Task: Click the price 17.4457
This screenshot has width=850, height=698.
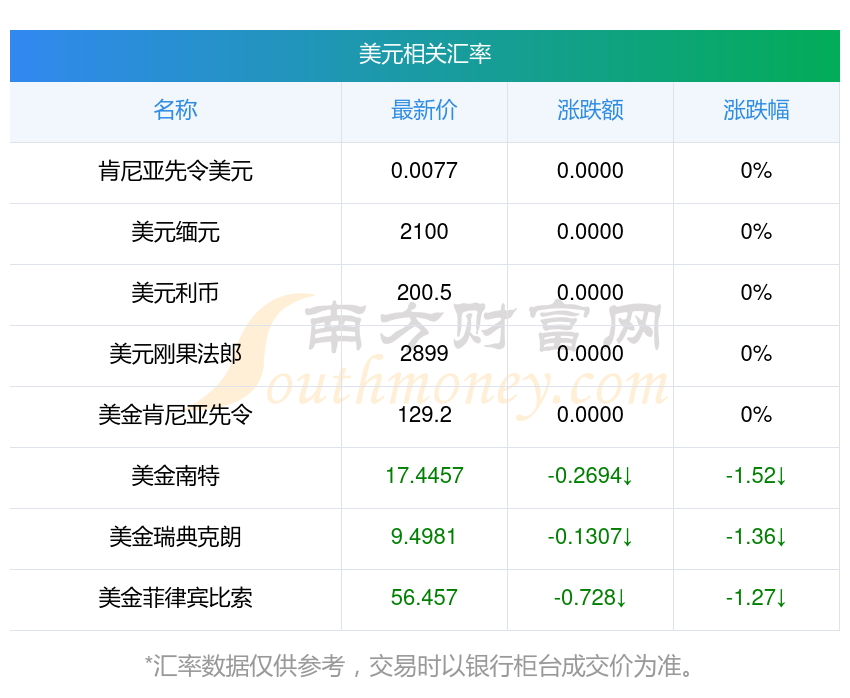Action: (x=424, y=476)
